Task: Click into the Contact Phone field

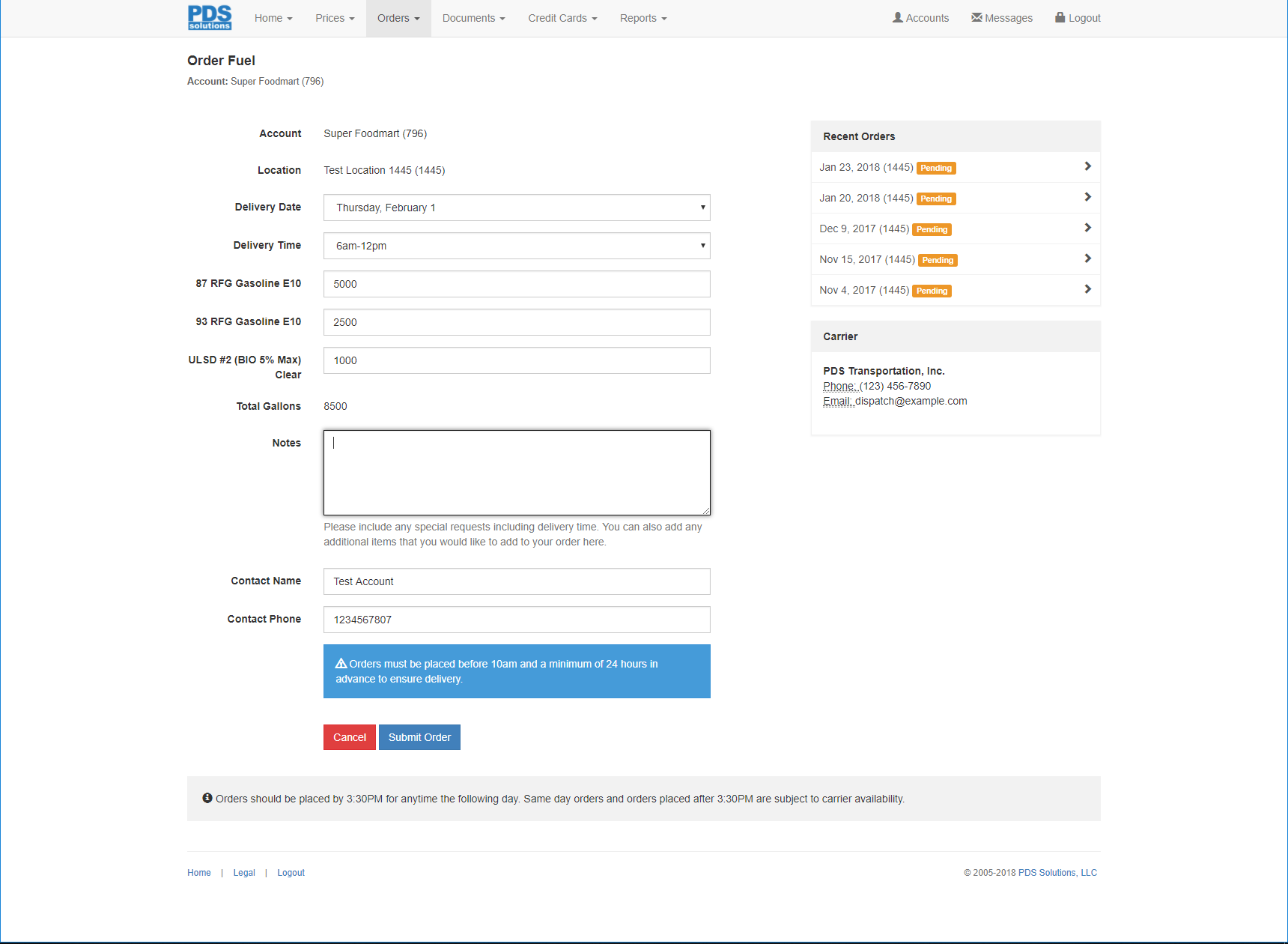Action: click(516, 620)
